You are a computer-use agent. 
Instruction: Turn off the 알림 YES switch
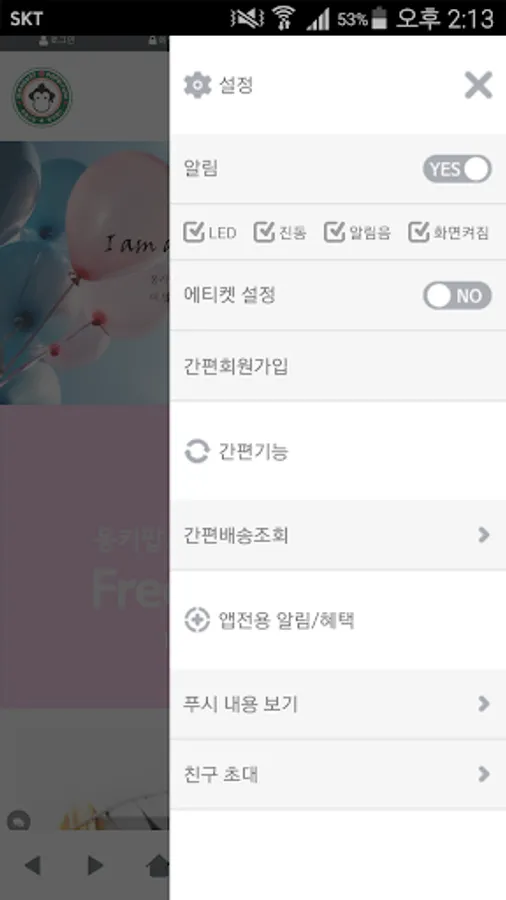[x=457, y=169]
